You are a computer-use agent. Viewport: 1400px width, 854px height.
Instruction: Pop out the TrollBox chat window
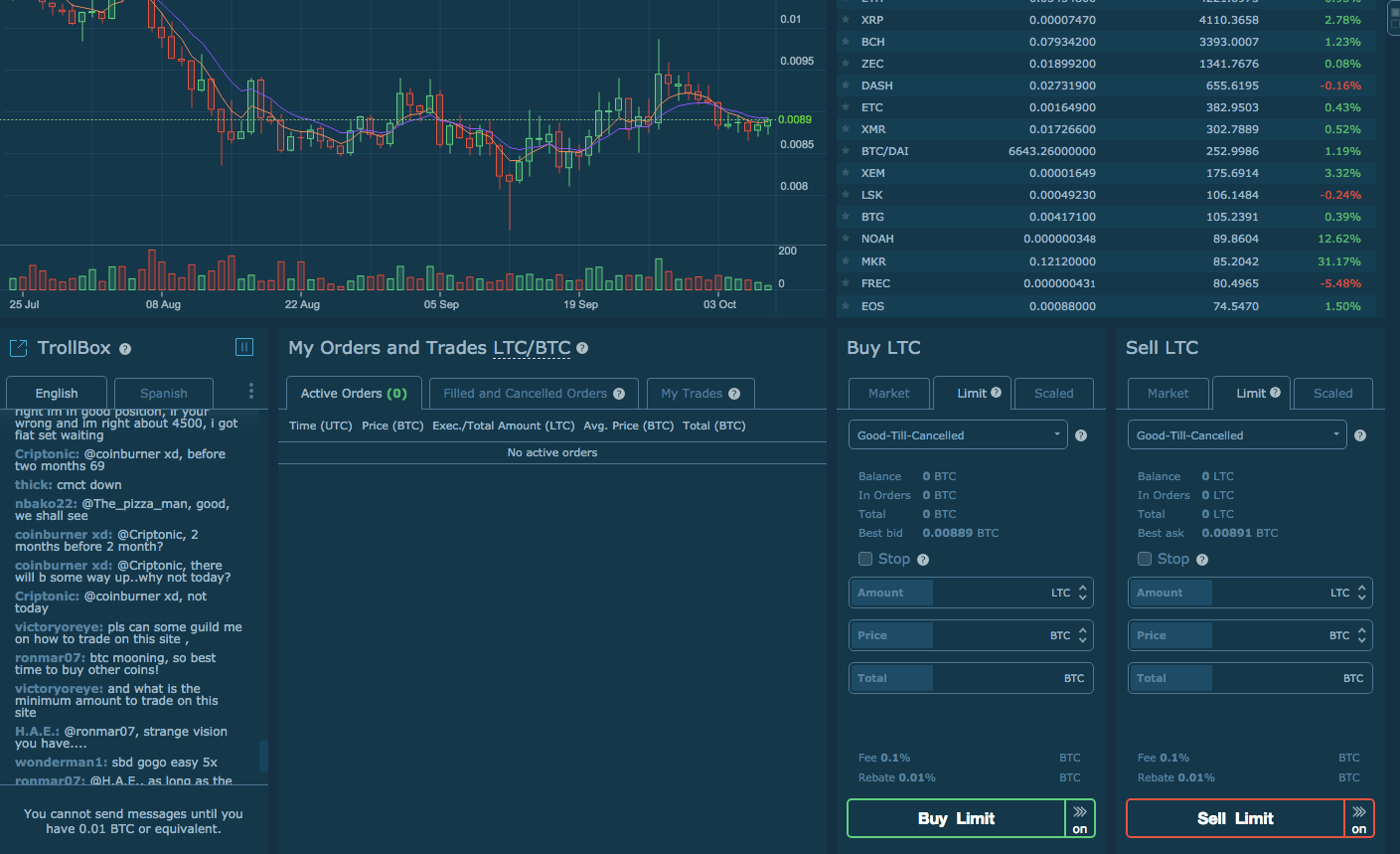pos(18,348)
